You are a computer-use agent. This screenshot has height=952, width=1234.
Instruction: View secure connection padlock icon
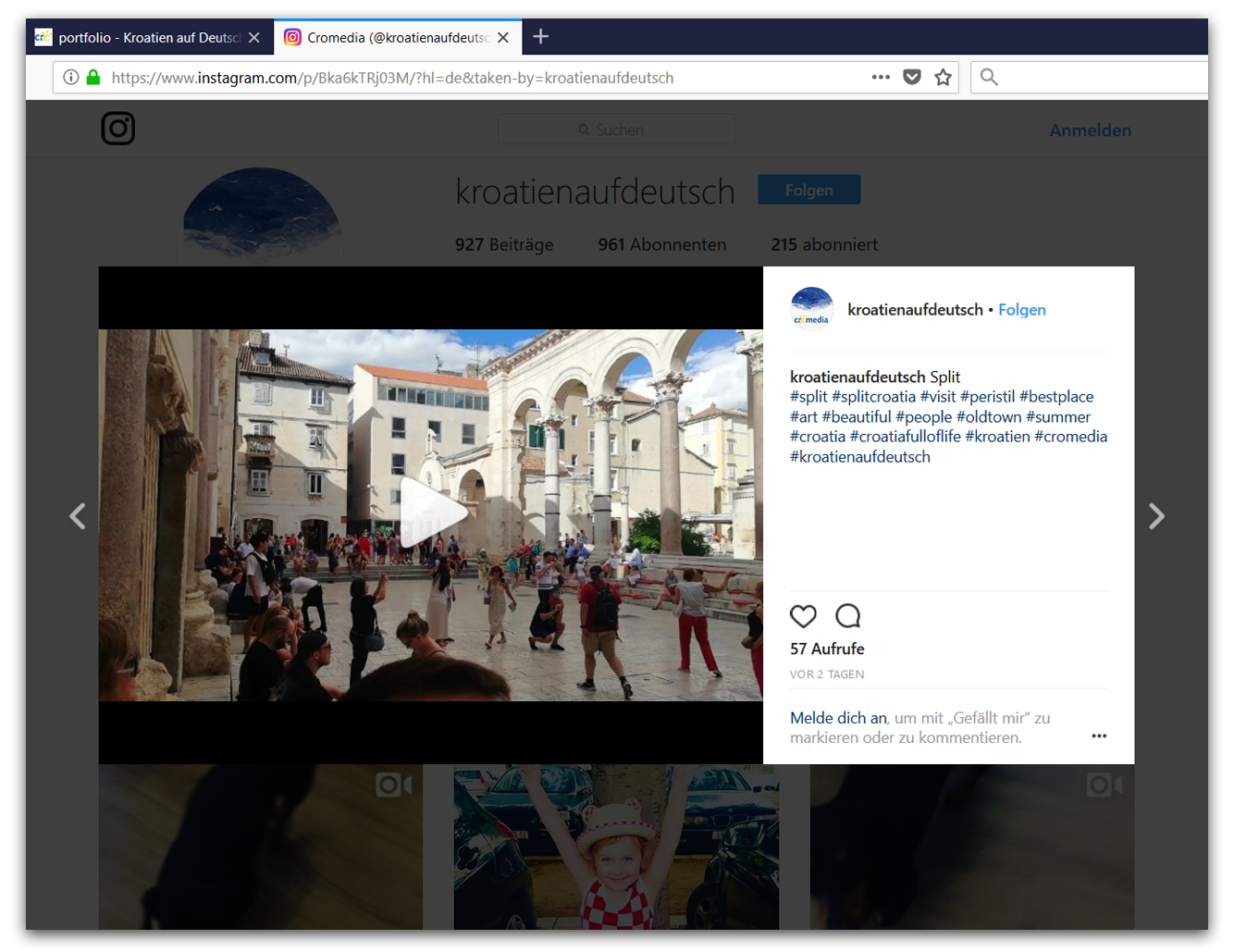[x=93, y=78]
